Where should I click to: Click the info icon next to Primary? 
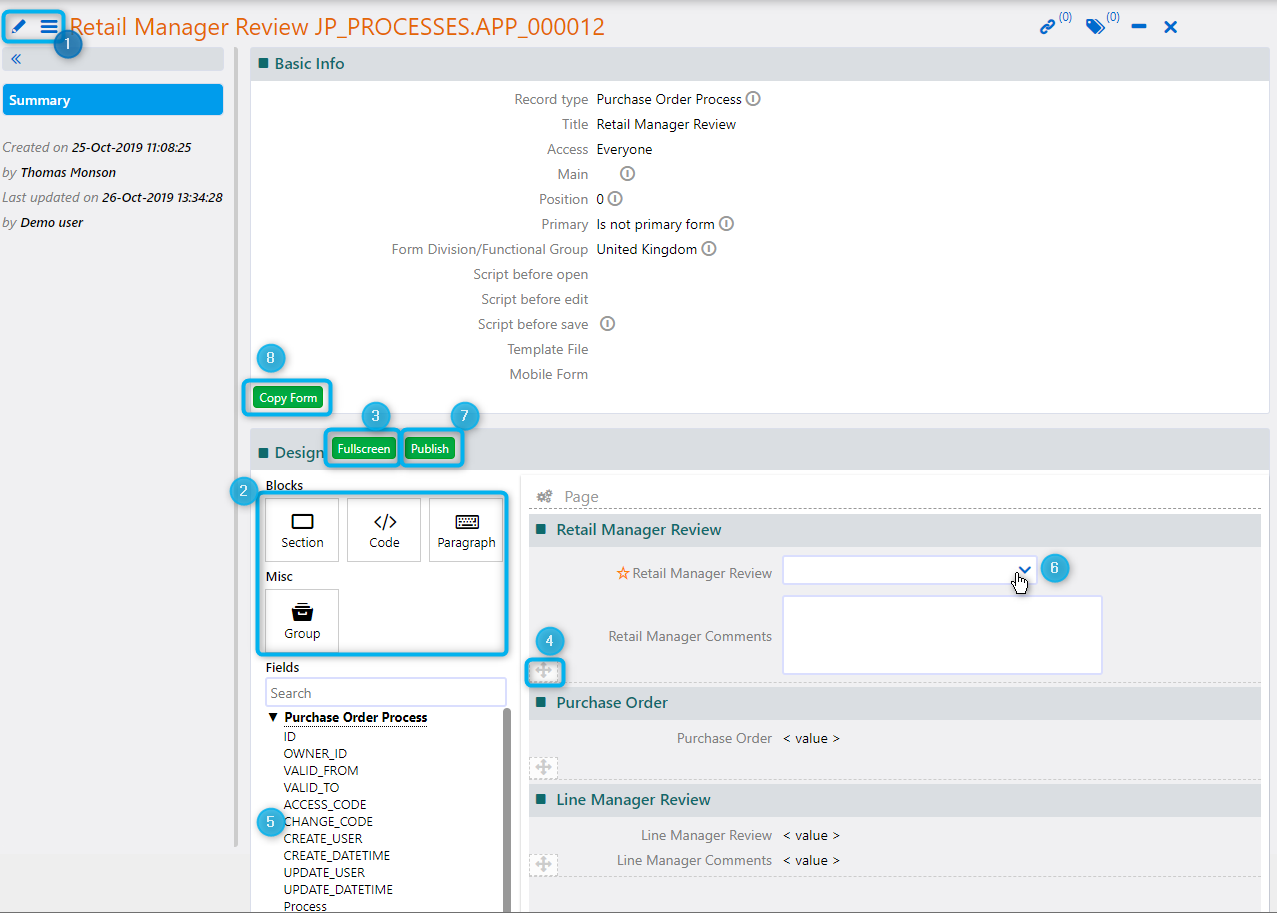(x=727, y=224)
